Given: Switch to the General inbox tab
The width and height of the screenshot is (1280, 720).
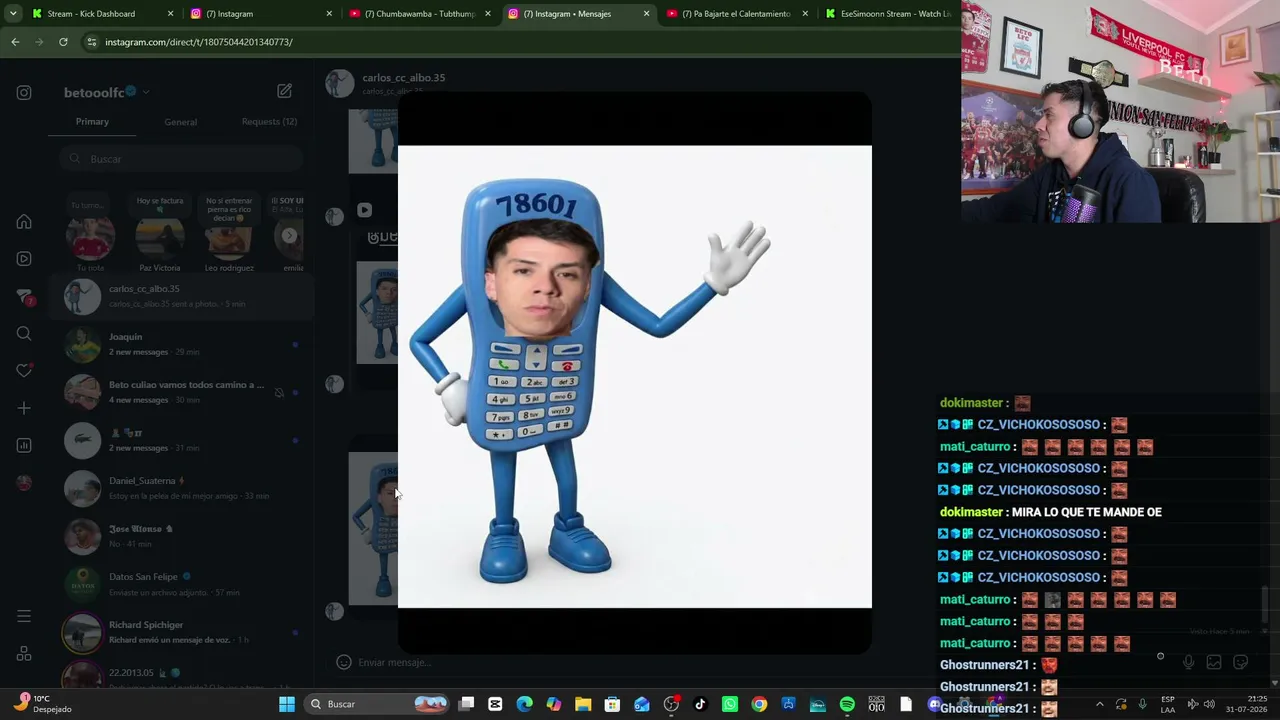Looking at the screenshot, I should (181, 122).
